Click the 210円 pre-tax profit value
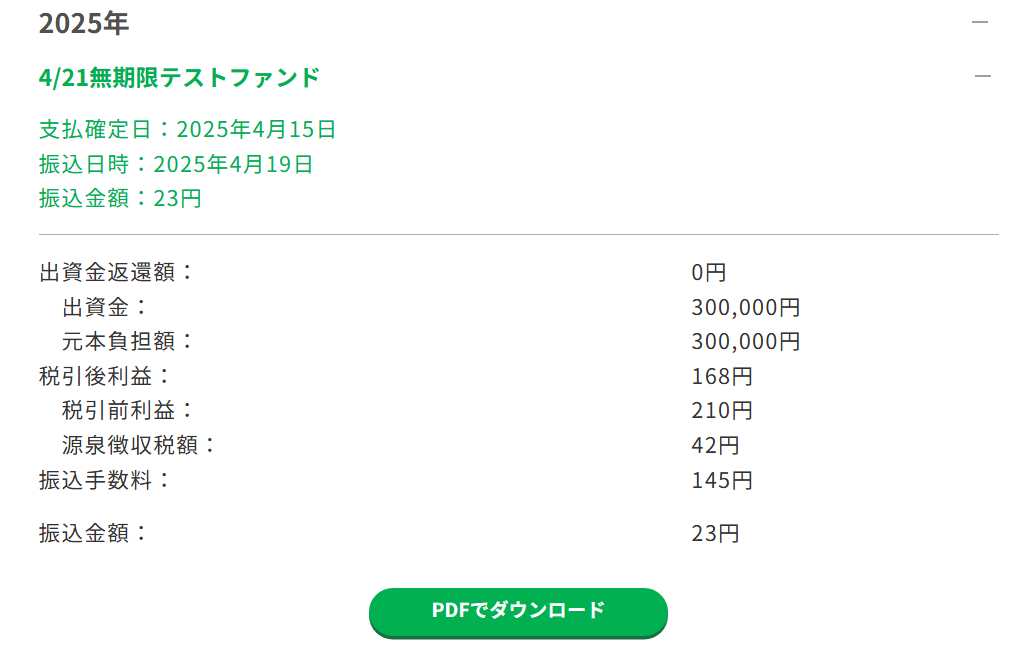This screenshot has width=1028, height=672. [x=721, y=411]
